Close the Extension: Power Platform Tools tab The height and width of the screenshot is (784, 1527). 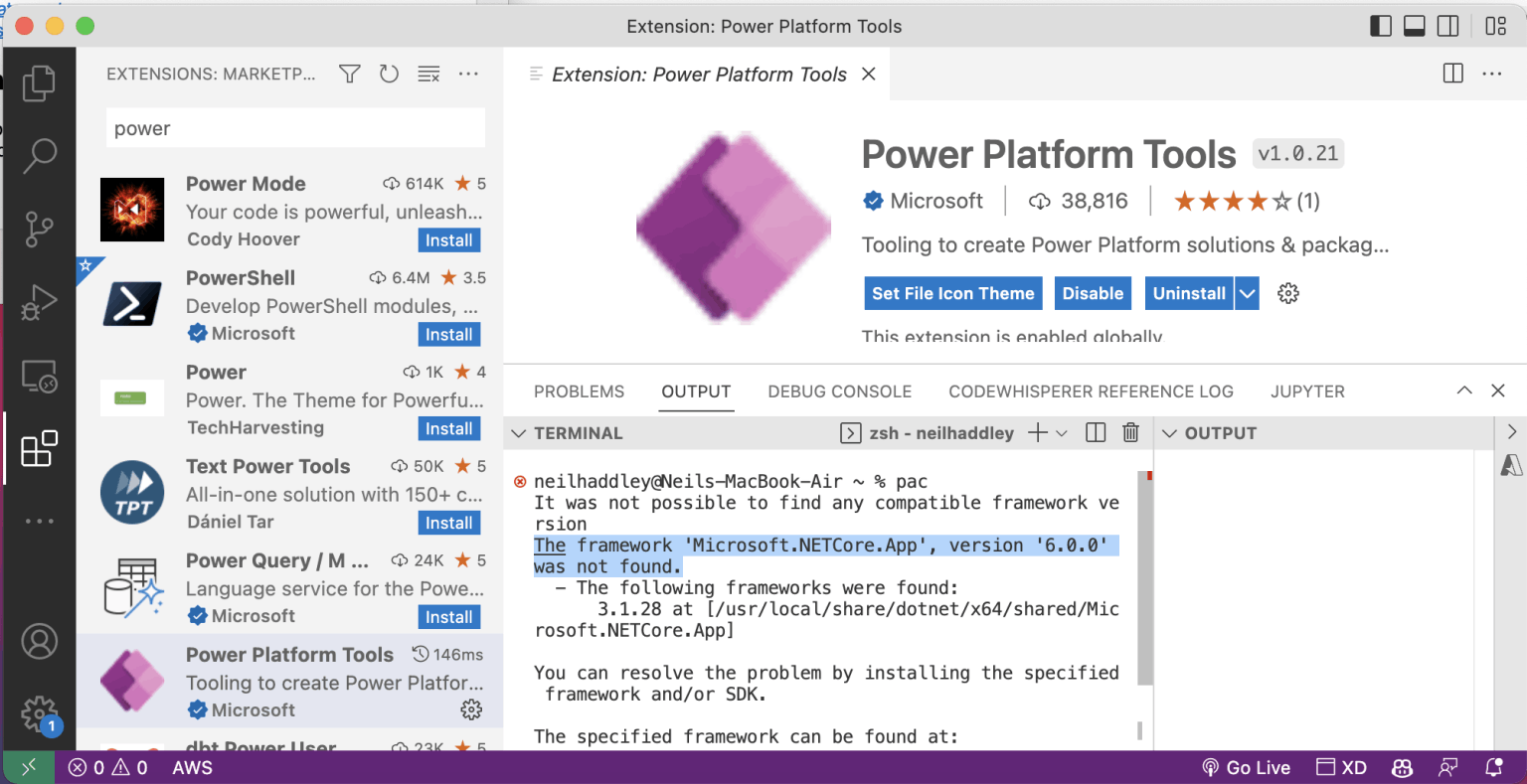click(x=869, y=75)
